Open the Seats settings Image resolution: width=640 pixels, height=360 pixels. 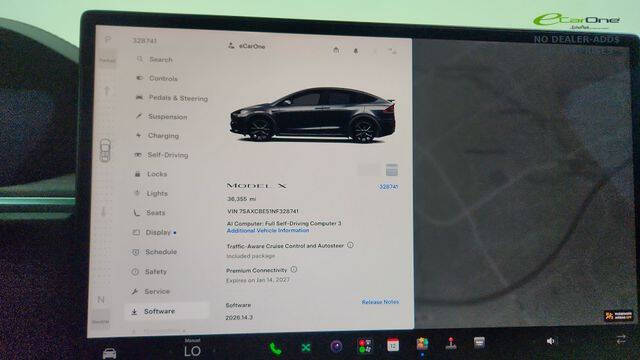click(x=149, y=213)
